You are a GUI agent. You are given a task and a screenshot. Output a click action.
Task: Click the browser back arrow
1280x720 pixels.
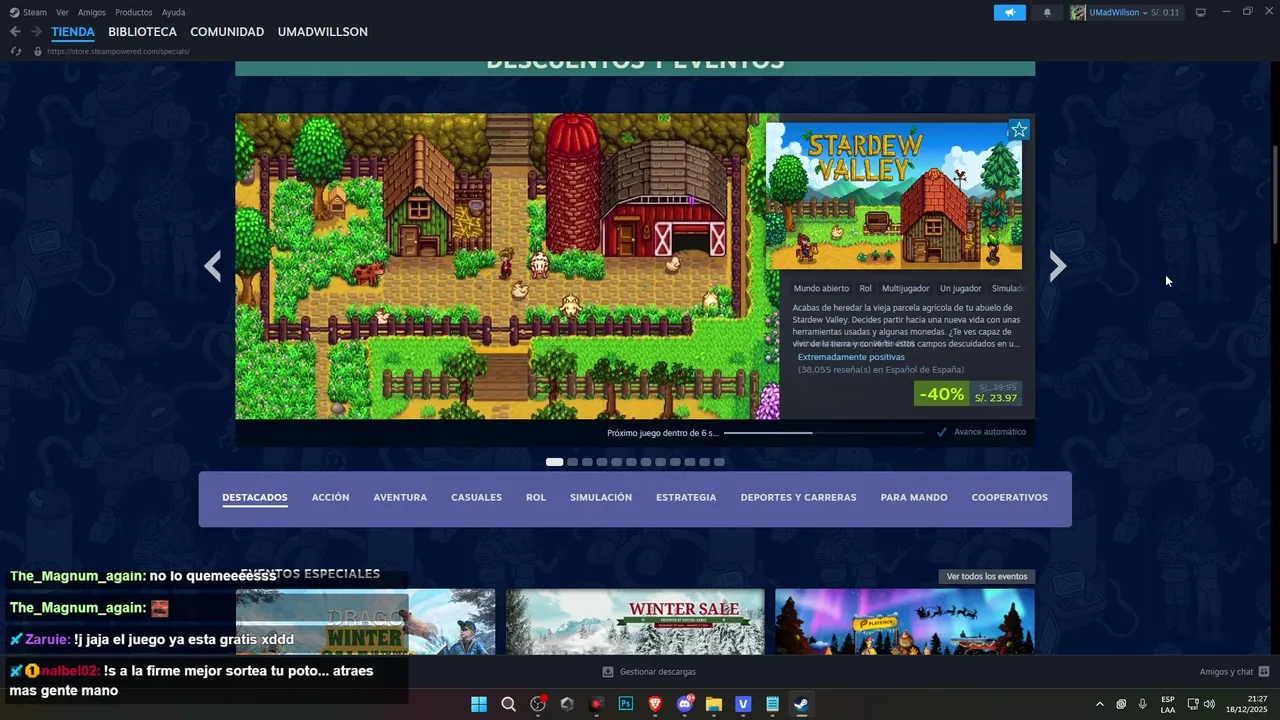click(15, 32)
